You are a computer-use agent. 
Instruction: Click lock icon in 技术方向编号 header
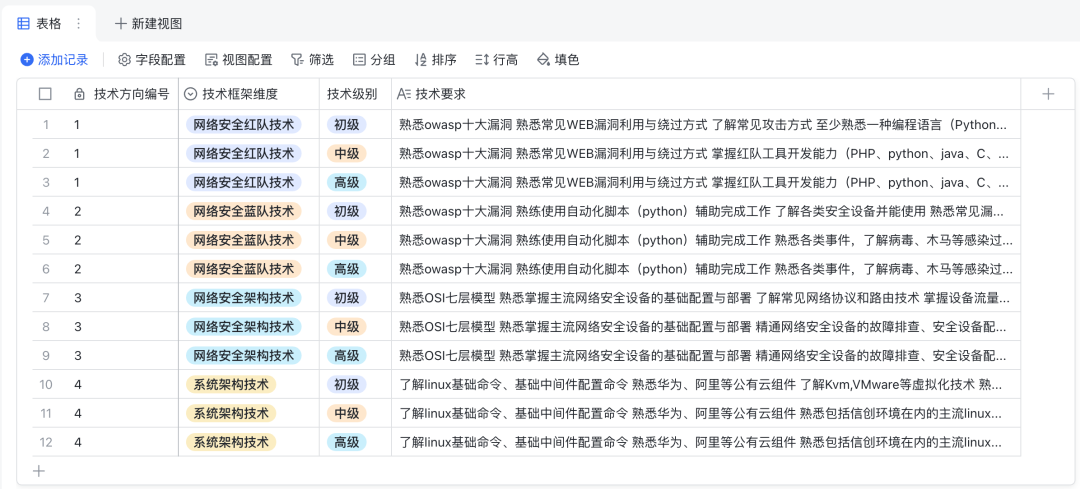pyautogui.click(x=79, y=94)
